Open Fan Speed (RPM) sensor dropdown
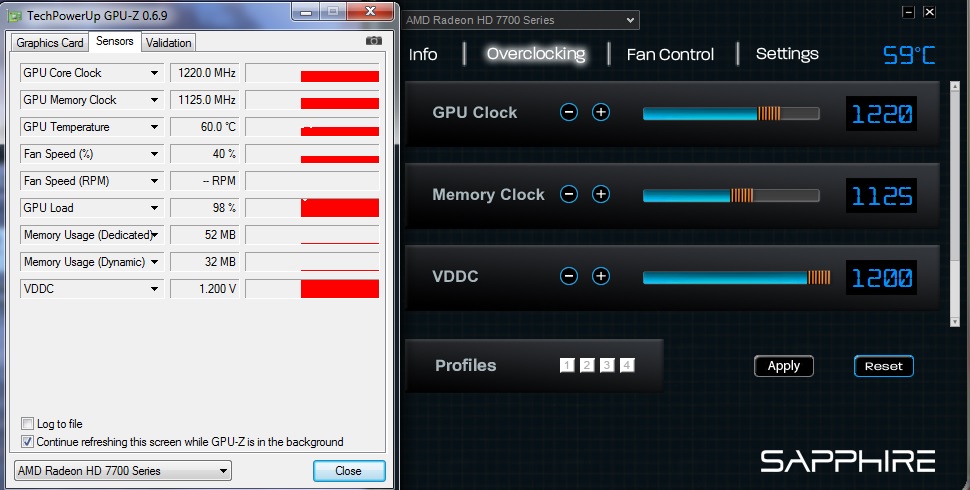 click(154, 181)
